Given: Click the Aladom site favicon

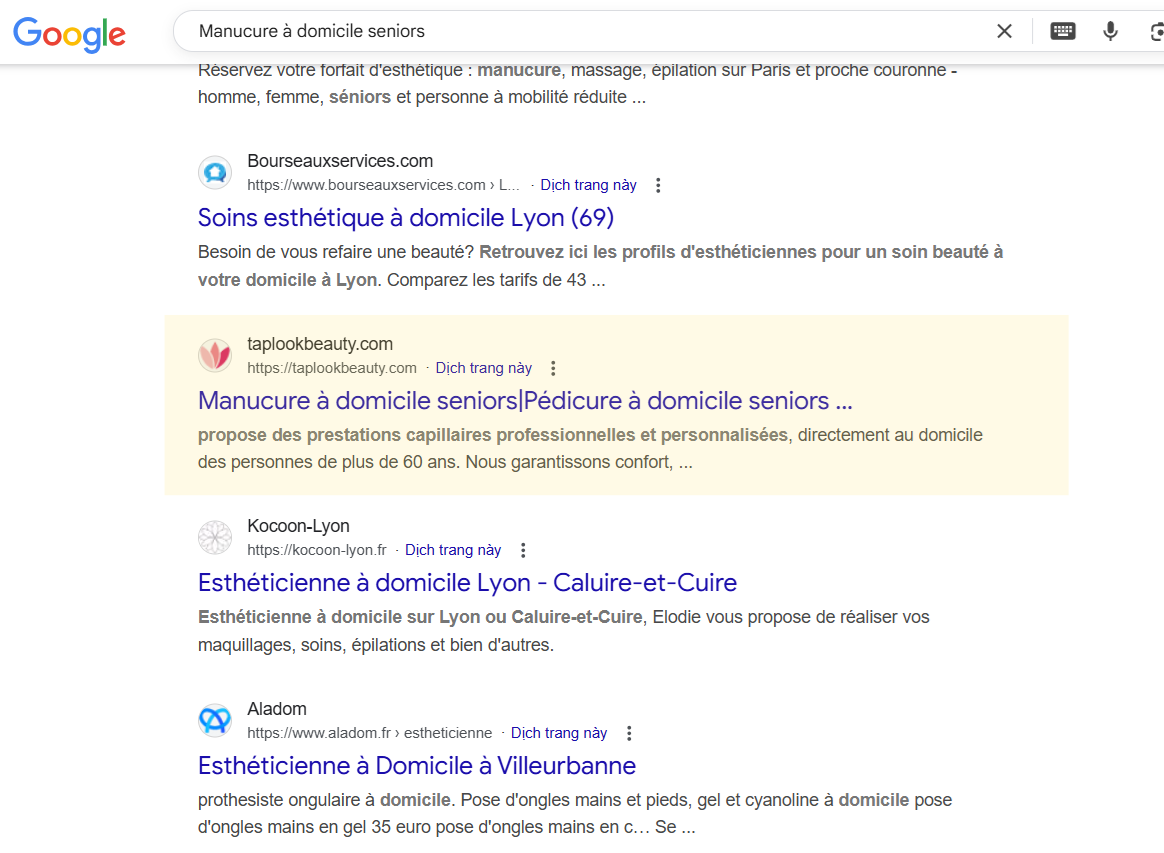Looking at the screenshot, I should (215, 721).
